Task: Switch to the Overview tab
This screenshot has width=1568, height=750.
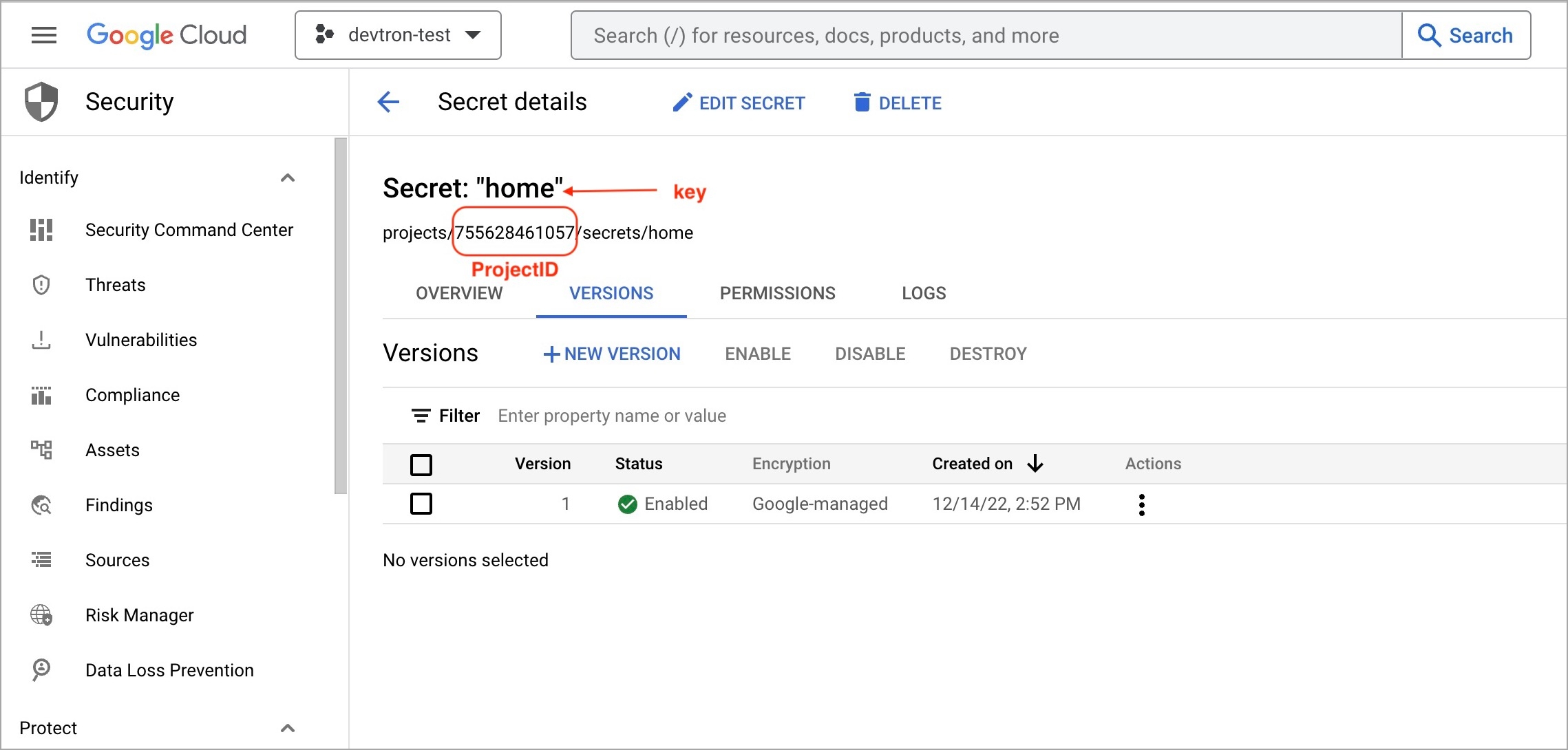Action: [x=459, y=293]
